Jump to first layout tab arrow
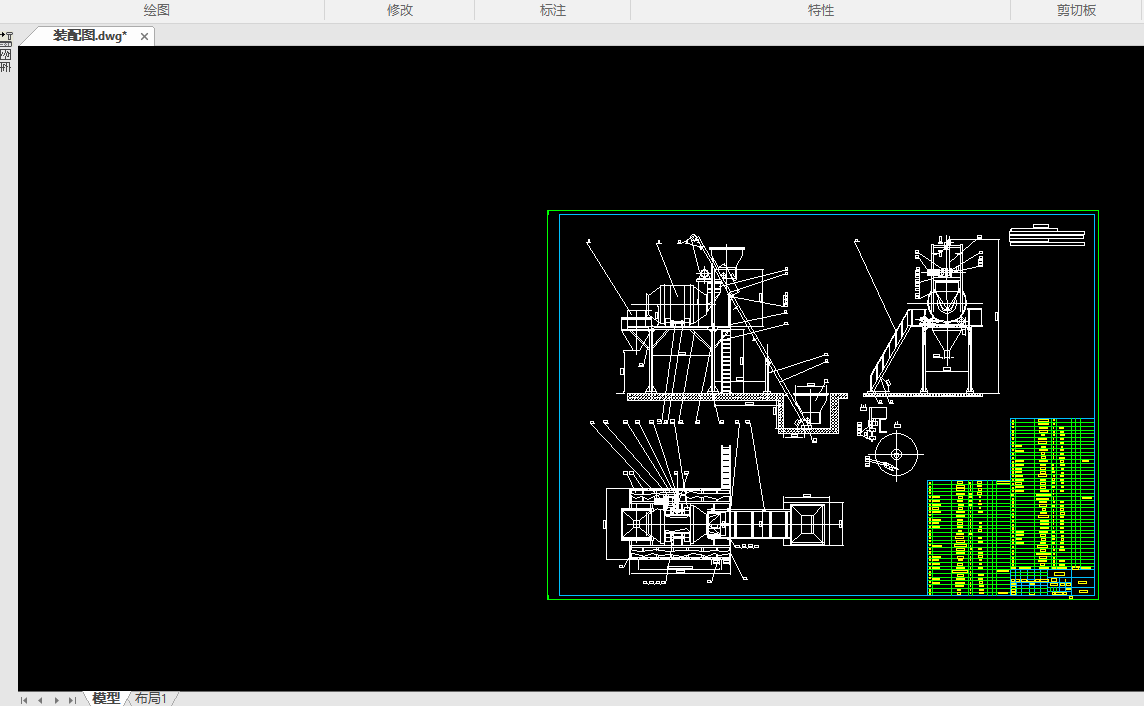Viewport: 1144px width, 706px height. (24, 700)
